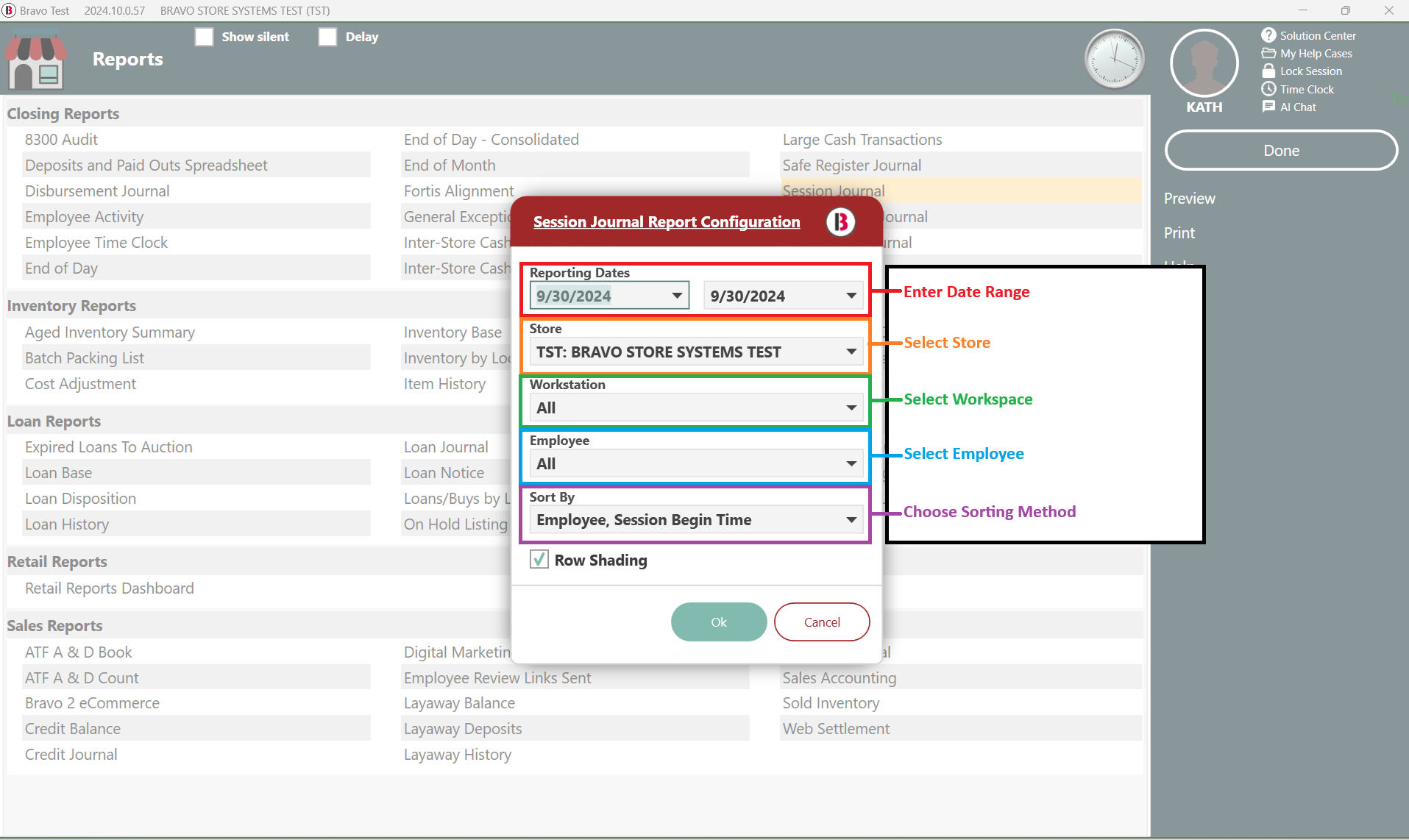Image resolution: width=1409 pixels, height=840 pixels.
Task: Select the End of Month report
Action: click(449, 165)
